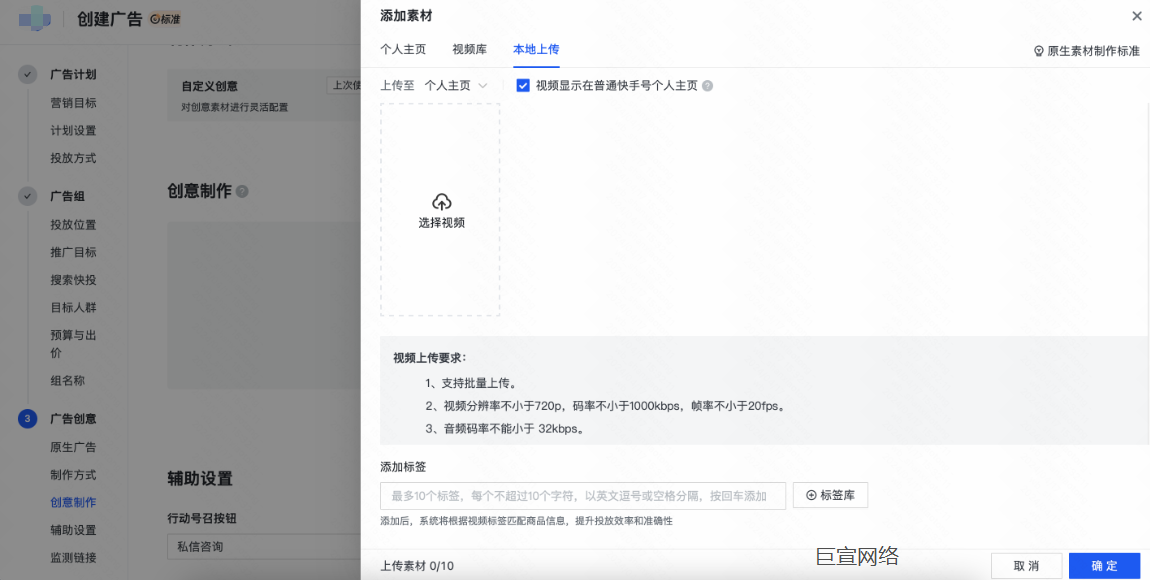The height and width of the screenshot is (580, 1150).
Task: Click the 广告计划 section heading
Action: pos(73,75)
